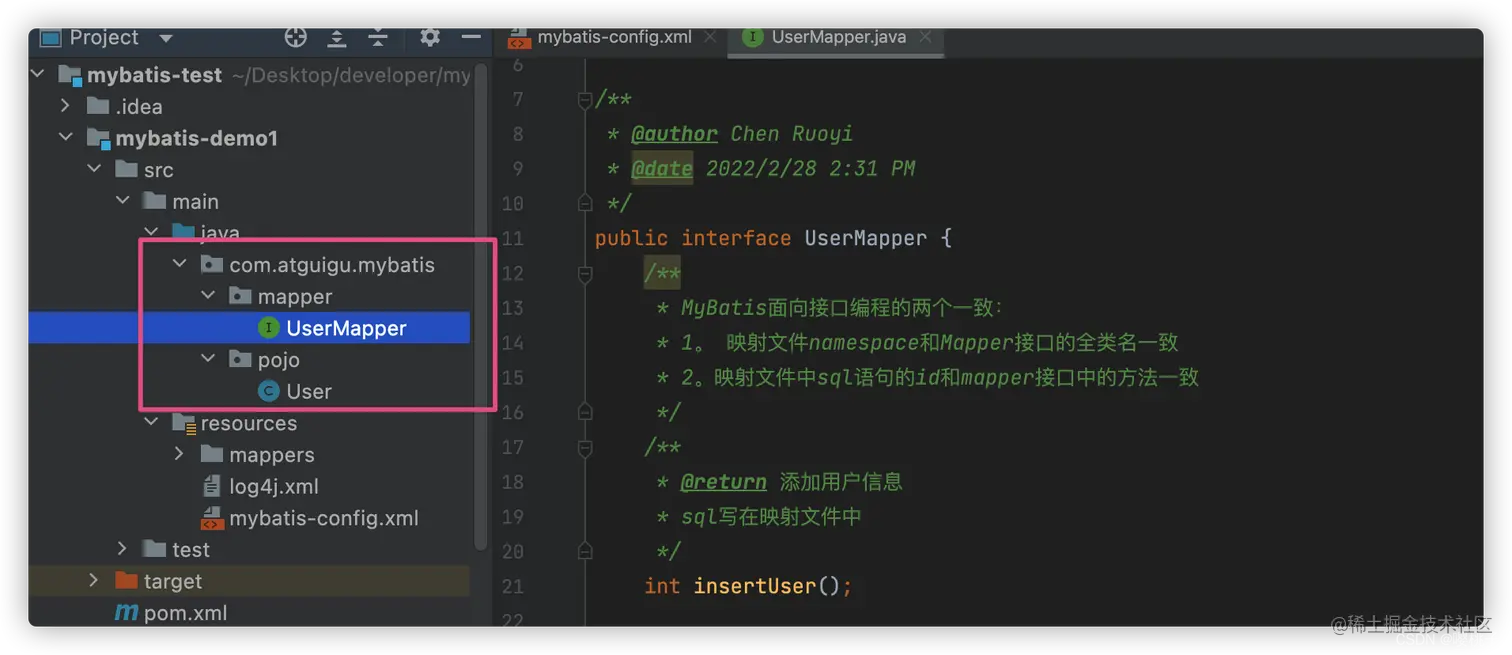Select mybatis-config.xml in project tree
The image size is (1512, 655).
tap(249, 518)
